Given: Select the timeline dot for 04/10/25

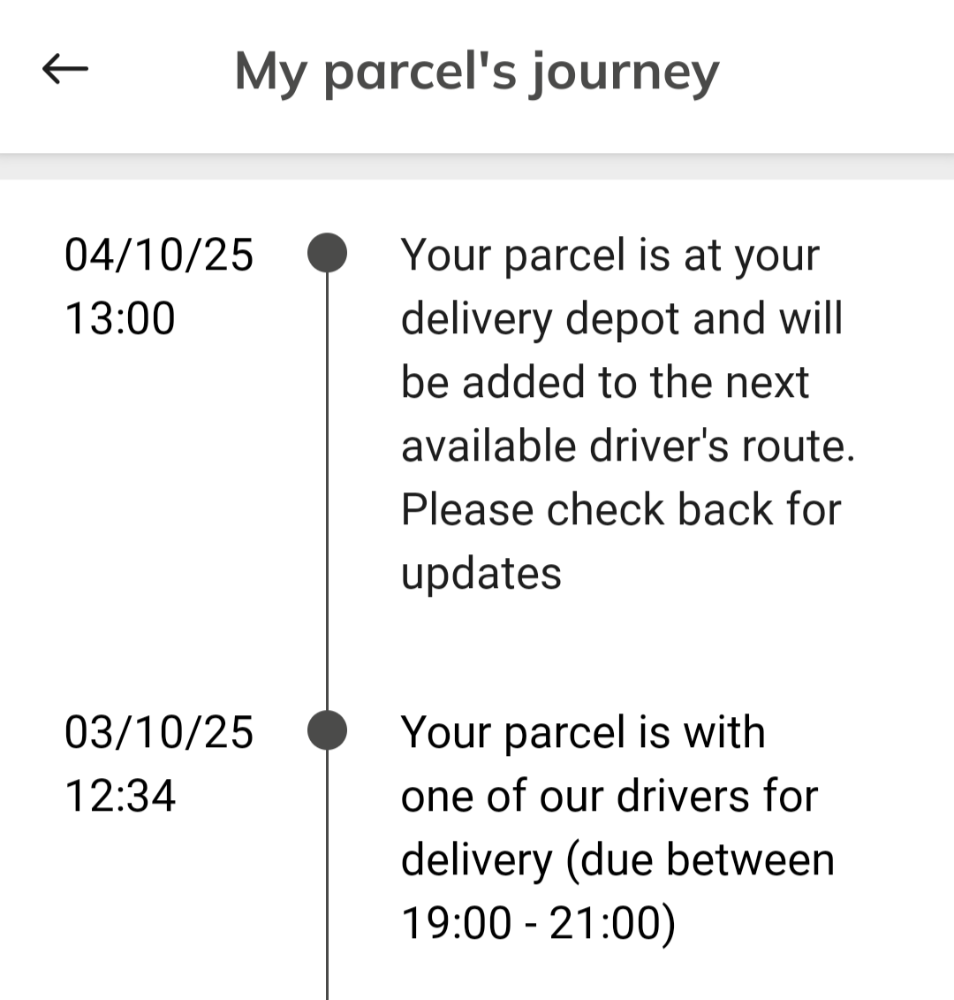Looking at the screenshot, I should [327, 253].
